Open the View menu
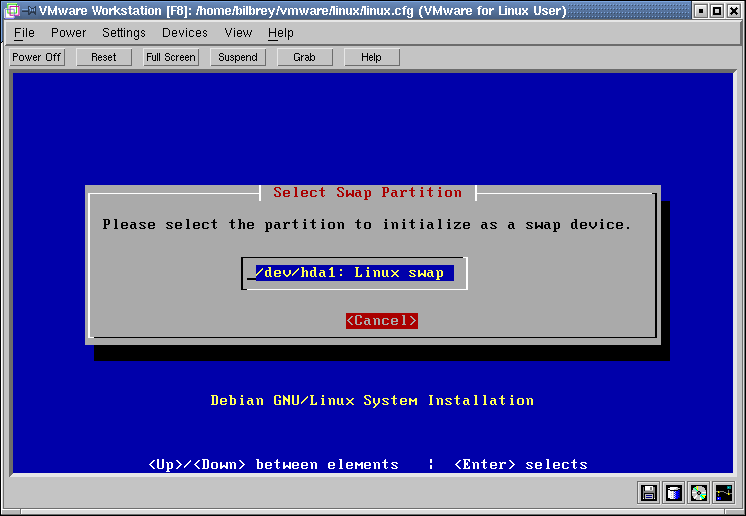Image resolution: width=746 pixels, height=516 pixels. click(238, 33)
